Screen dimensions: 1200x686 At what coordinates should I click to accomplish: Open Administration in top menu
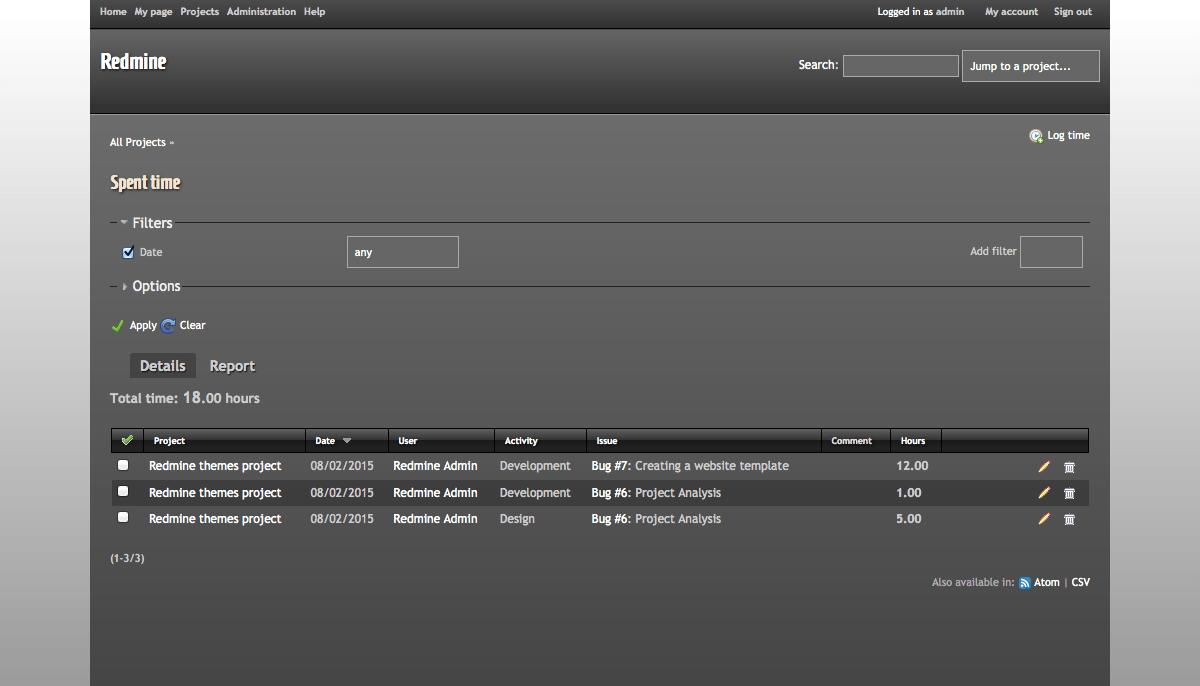[x=262, y=12]
